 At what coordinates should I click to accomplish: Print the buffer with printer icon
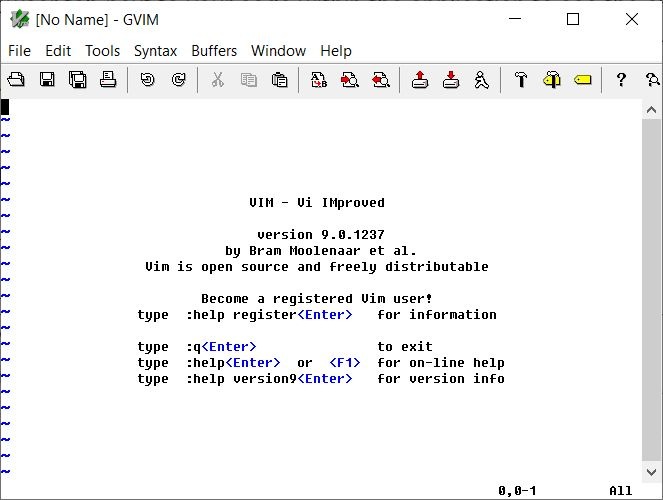(108, 79)
